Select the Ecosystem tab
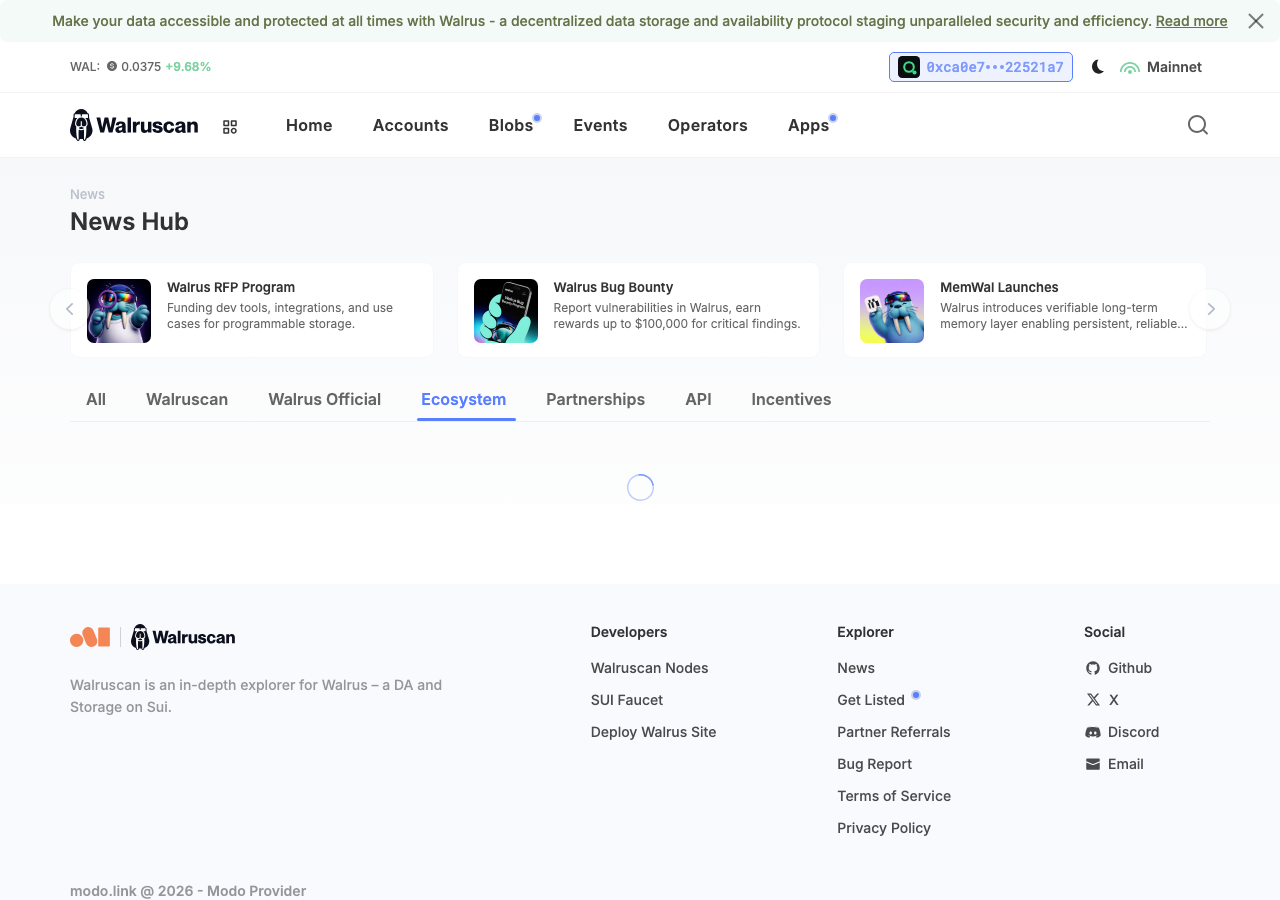The width and height of the screenshot is (1280, 900). [x=464, y=399]
